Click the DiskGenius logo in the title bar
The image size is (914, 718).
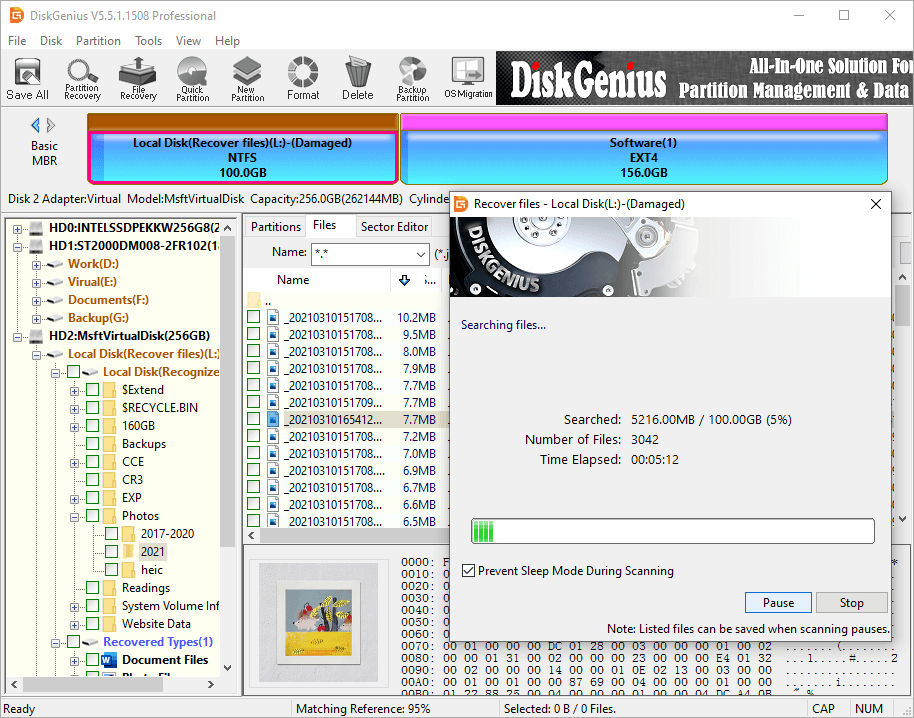pos(16,15)
